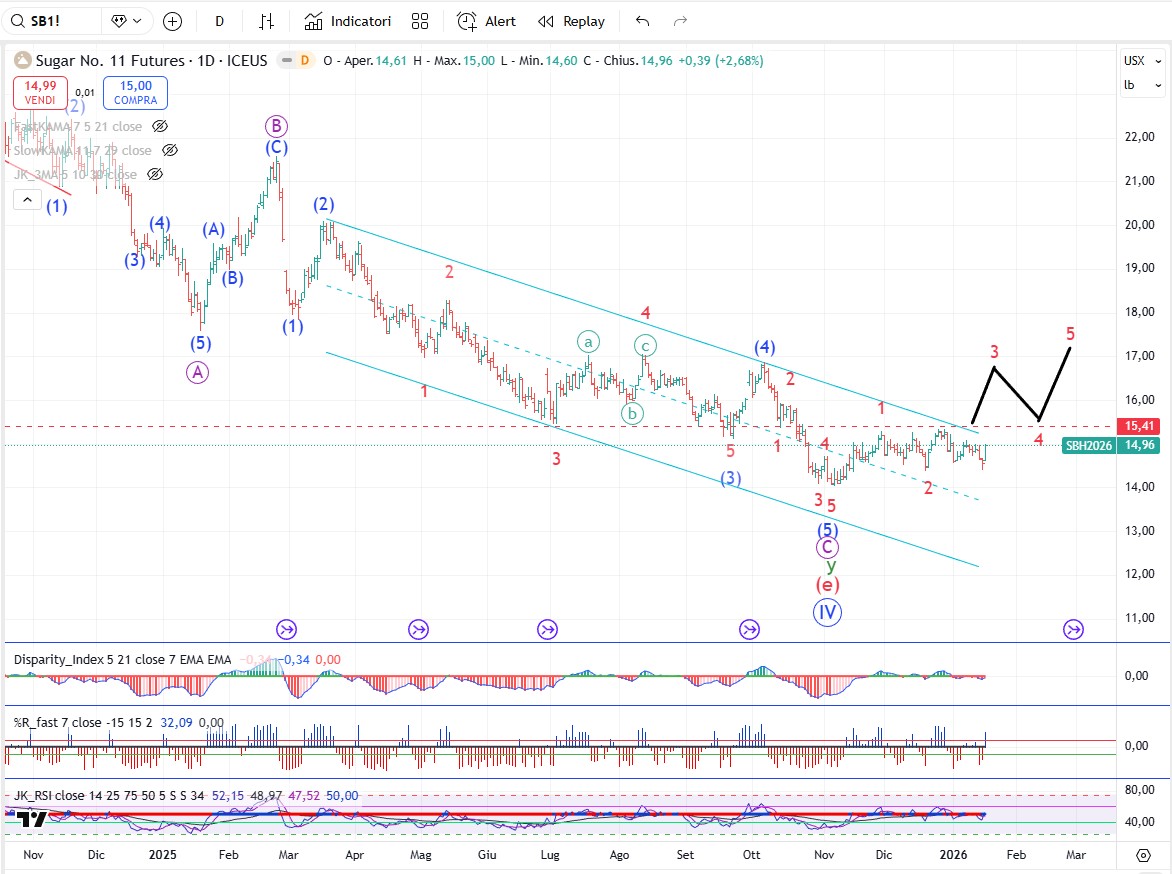Image resolution: width=1172 pixels, height=874 pixels.
Task: Start bar Replay mode
Action: click(x=571, y=21)
